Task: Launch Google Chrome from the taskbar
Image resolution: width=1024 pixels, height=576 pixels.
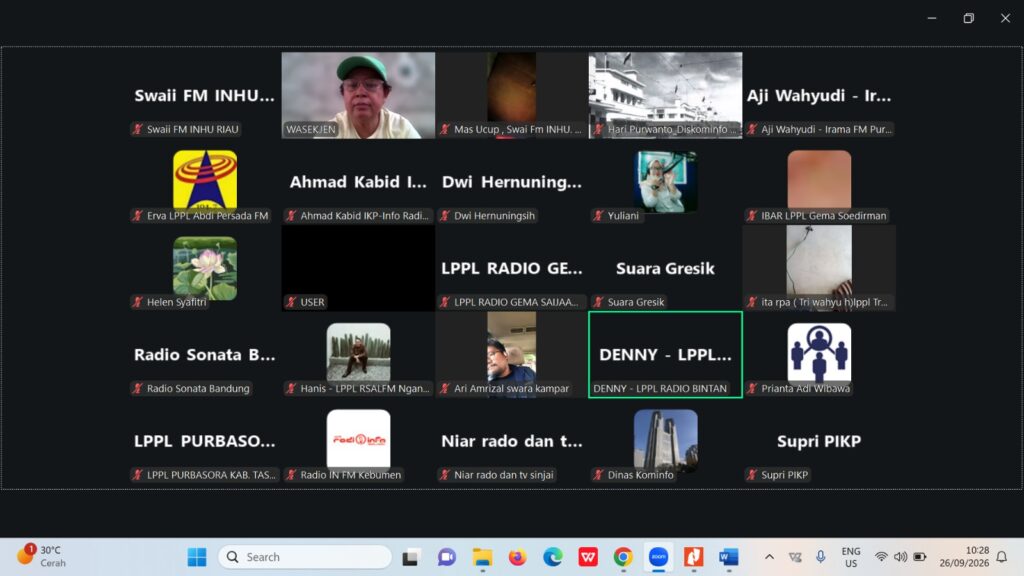Action: [623, 557]
